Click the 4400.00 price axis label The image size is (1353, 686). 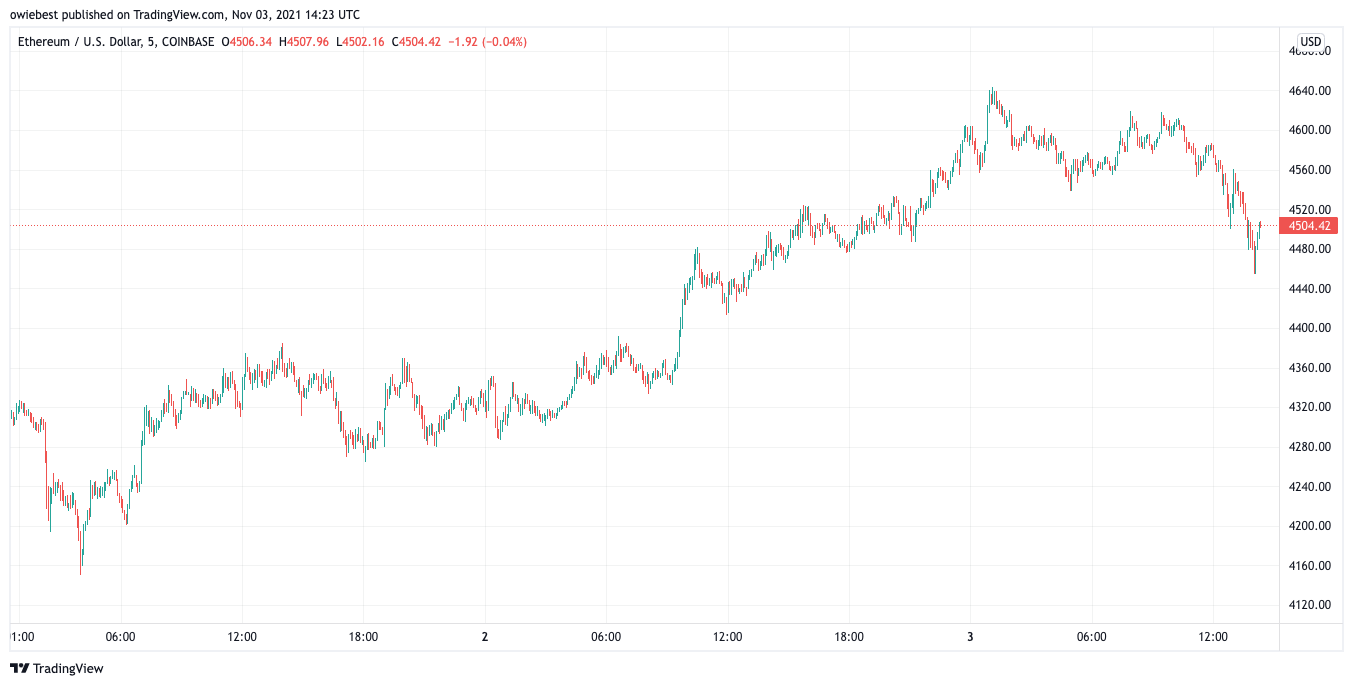point(1310,328)
